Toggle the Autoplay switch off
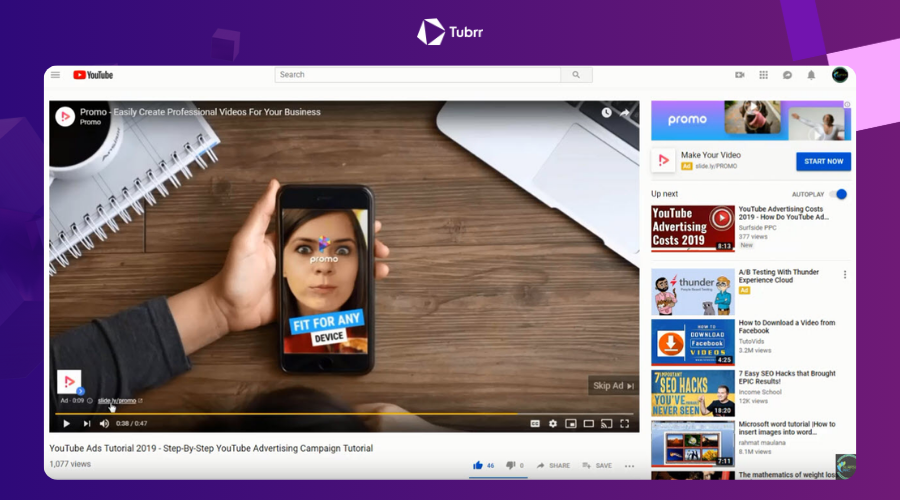This screenshot has width=900, height=500. tap(839, 194)
